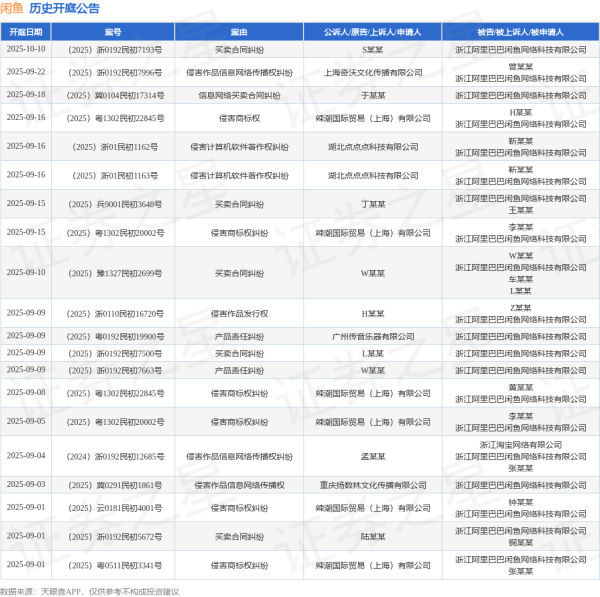This screenshot has width=600, height=597.
Task: Click defendant 车某某
Action: coord(520,279)
